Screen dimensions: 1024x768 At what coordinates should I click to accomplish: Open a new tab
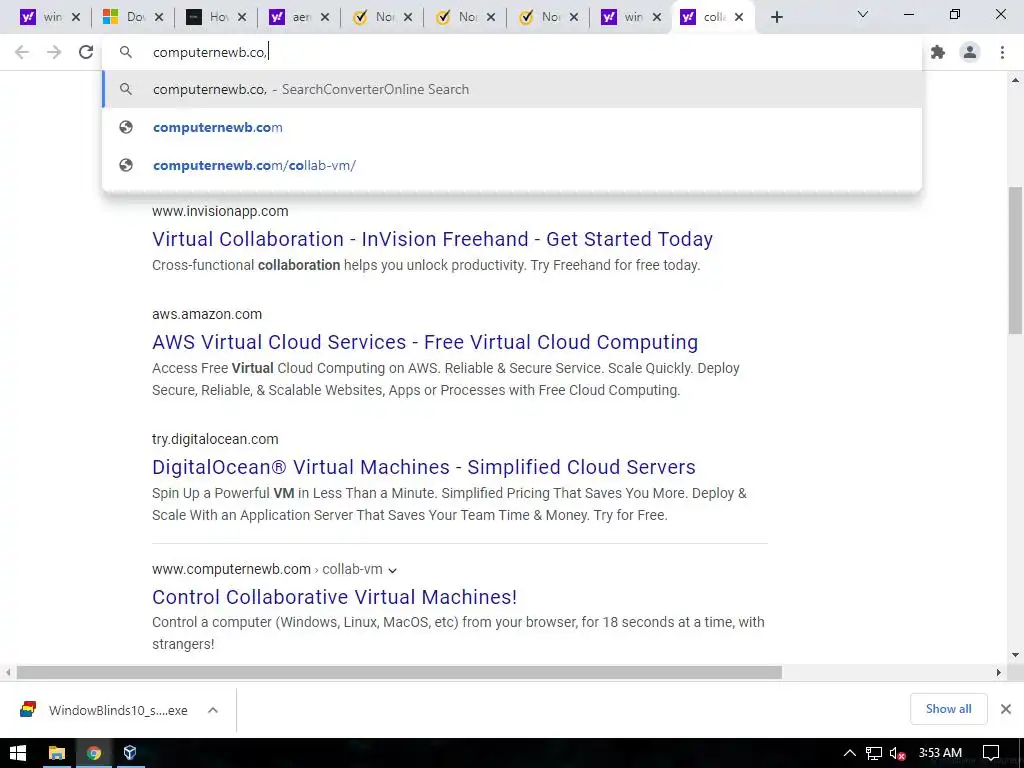pyautogui.click(x=776, y=18)
